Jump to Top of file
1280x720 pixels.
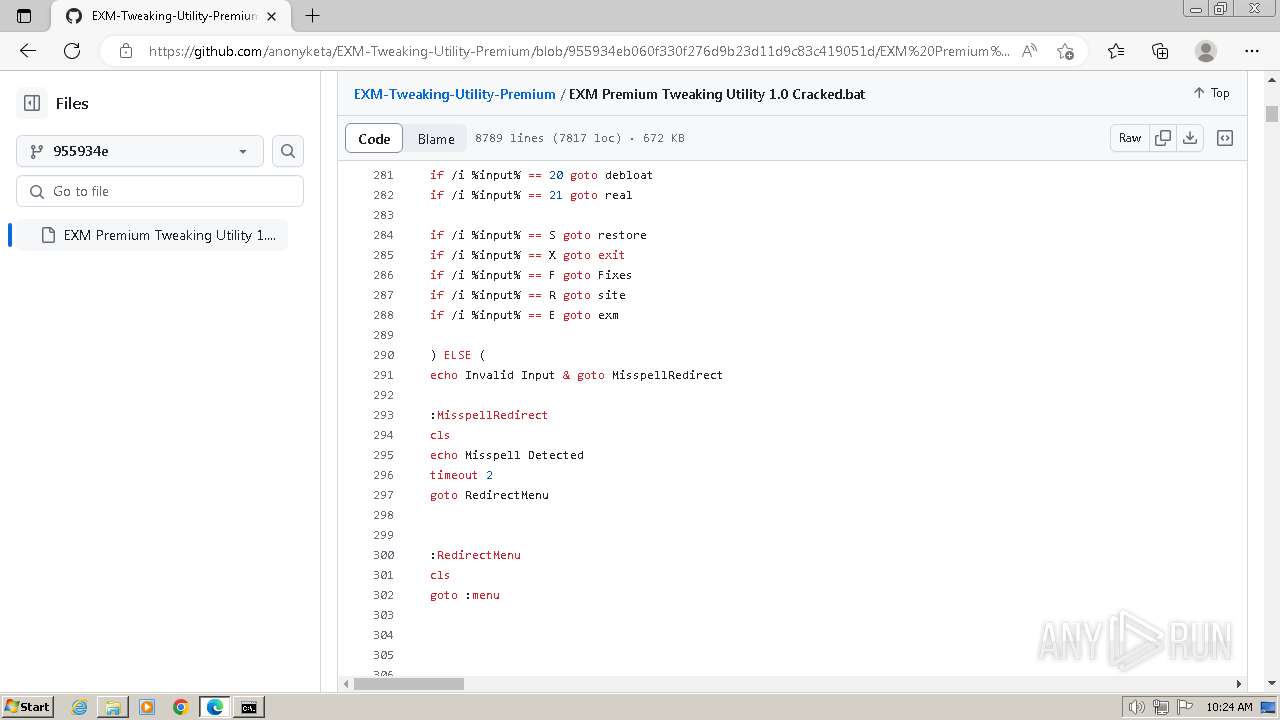(1211, 93)
